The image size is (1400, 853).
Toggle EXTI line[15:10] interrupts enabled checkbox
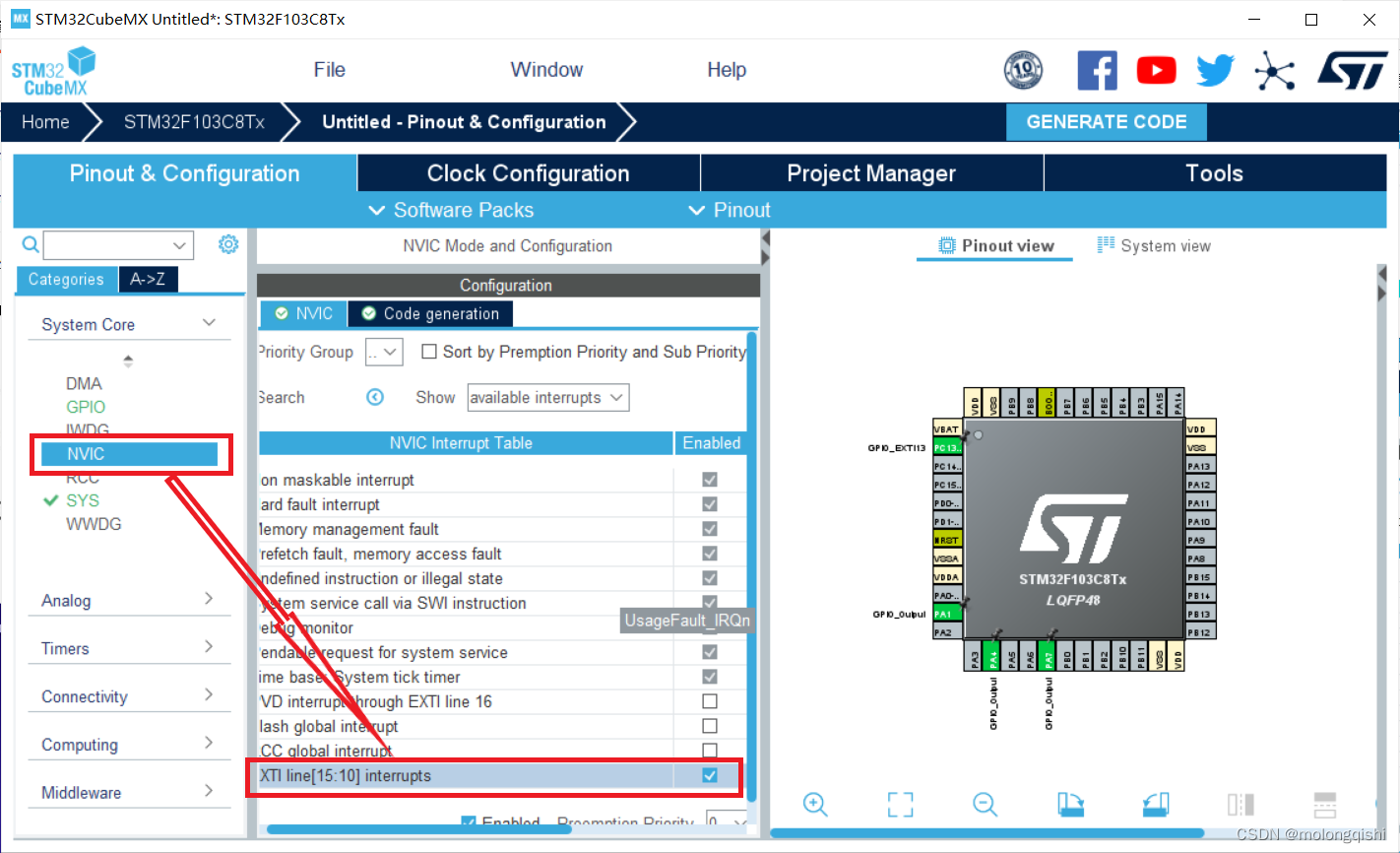[x=710, y=775]
